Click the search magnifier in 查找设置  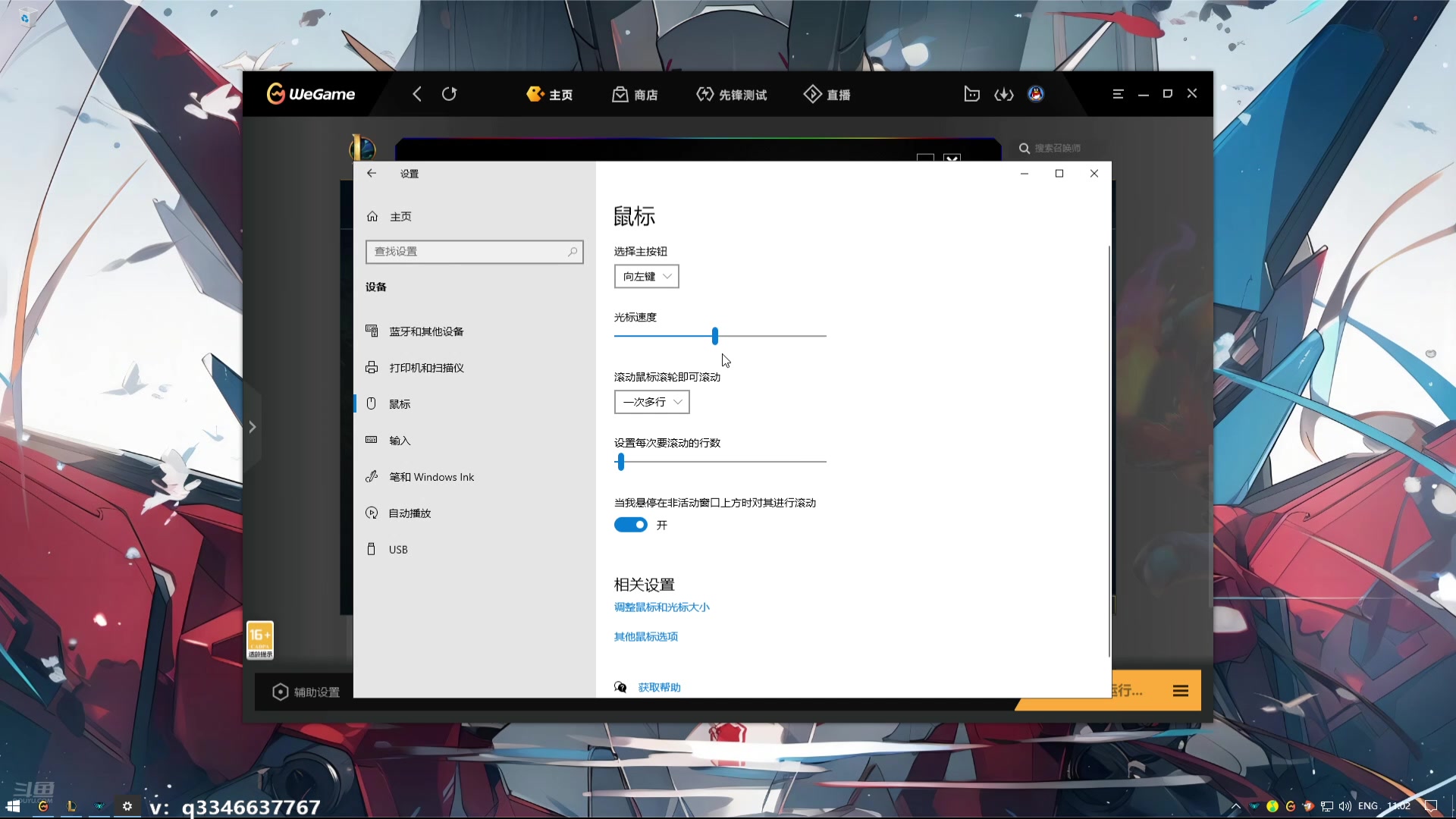click(573, 252)
